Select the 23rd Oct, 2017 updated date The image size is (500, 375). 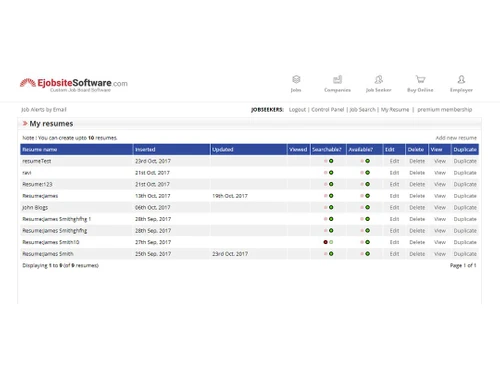coord(230,254)
